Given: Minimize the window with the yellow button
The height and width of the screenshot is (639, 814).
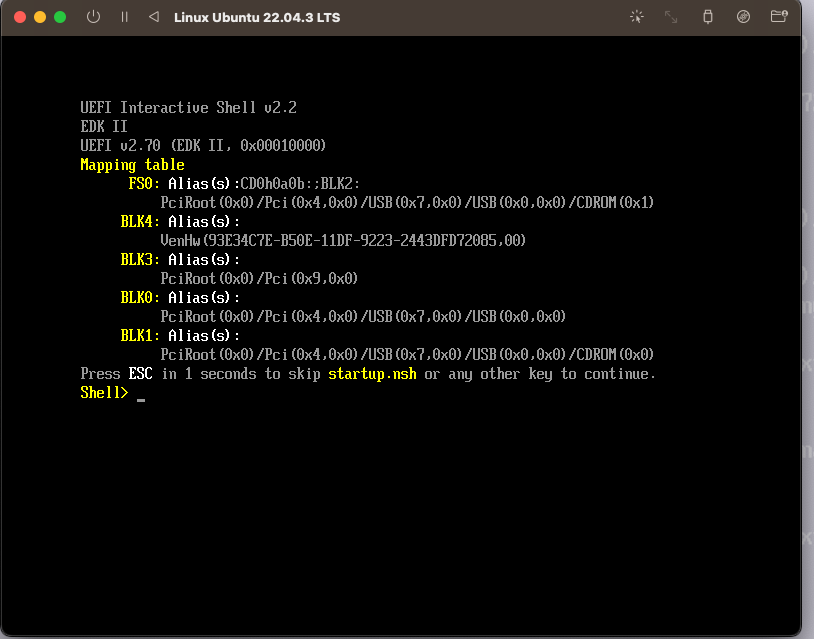Looking at the screenshot, I should pos(40,17).
